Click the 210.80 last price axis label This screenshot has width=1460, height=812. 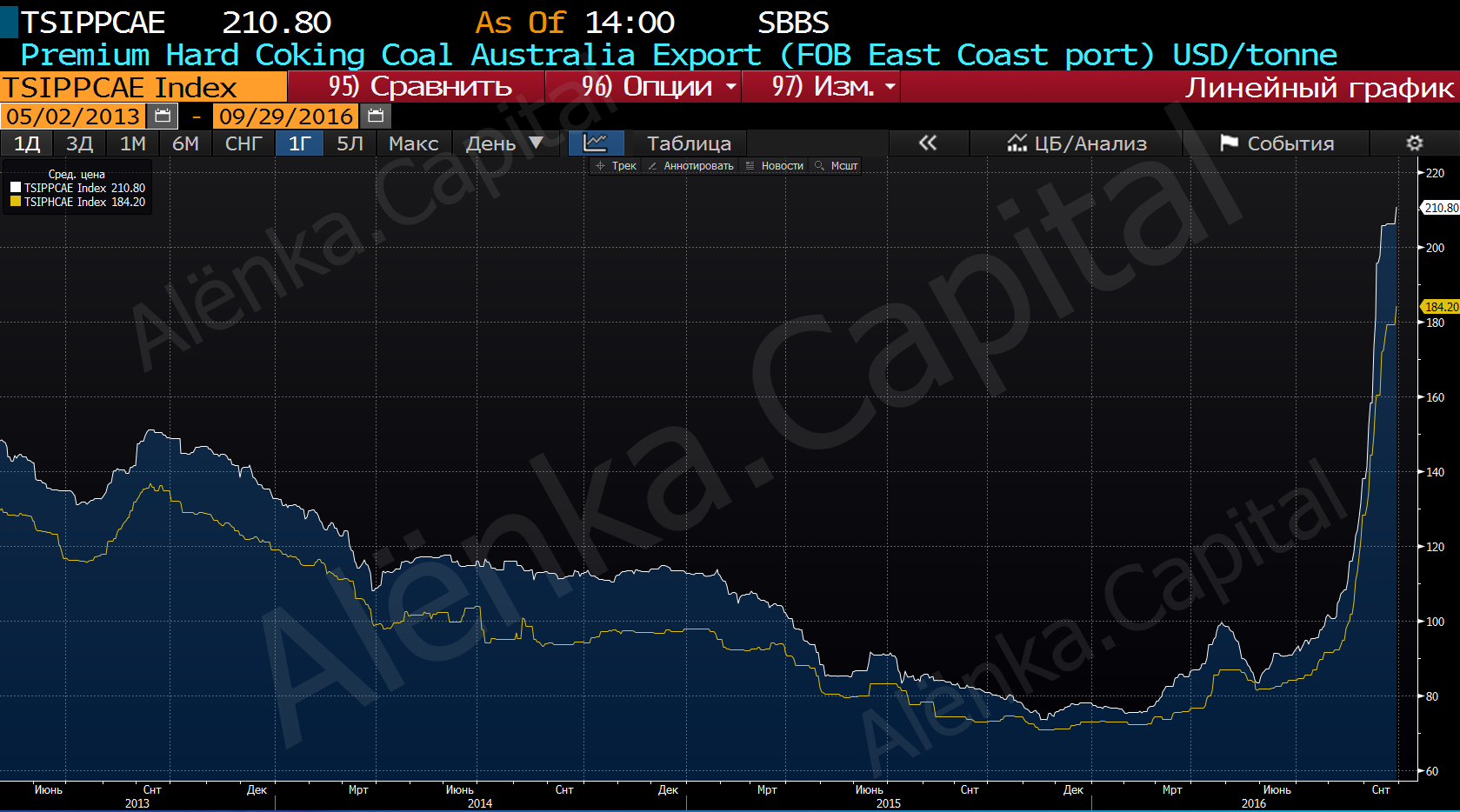1440,208
